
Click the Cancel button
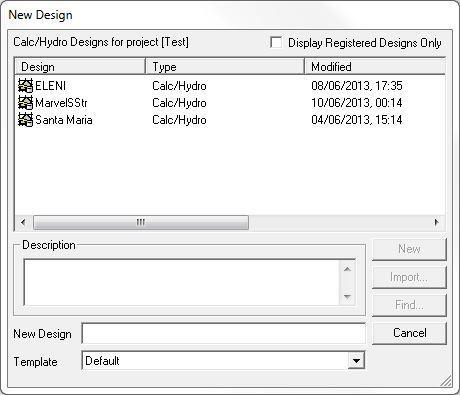point(409,333)
